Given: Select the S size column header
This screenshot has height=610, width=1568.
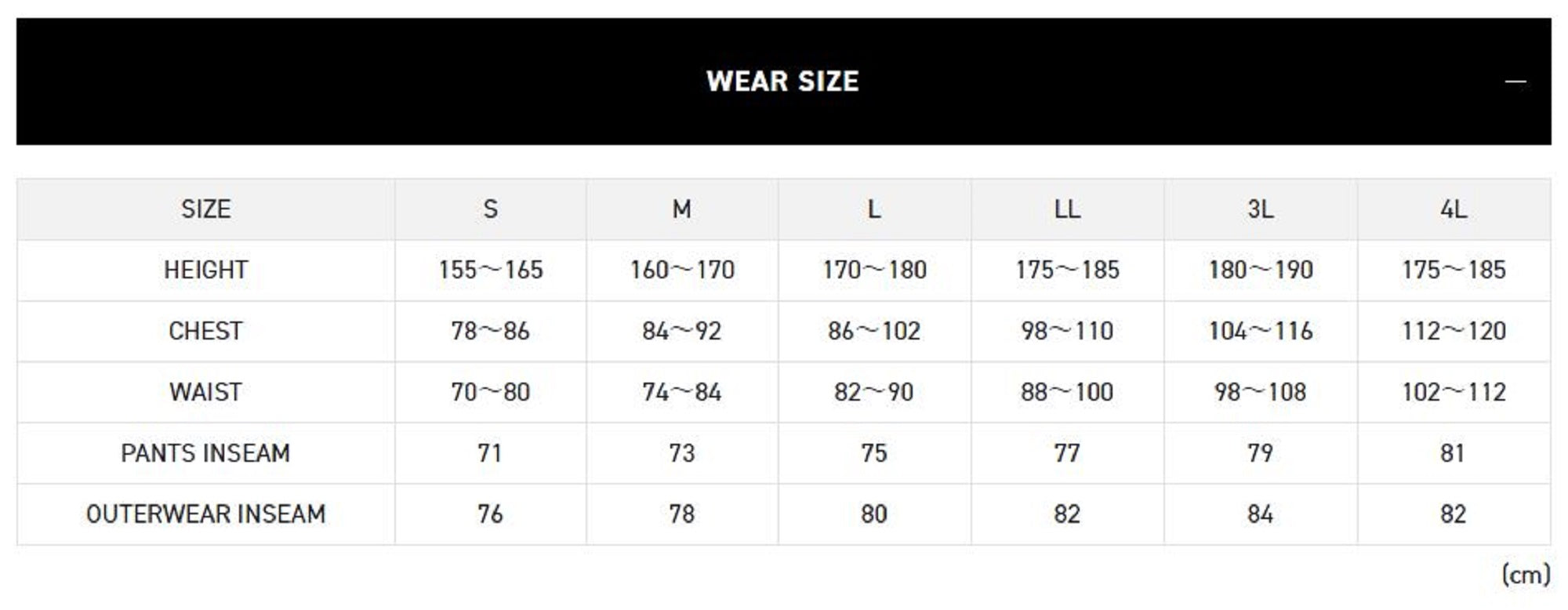Looking at the screenshot, I should (x=490, y=209).
